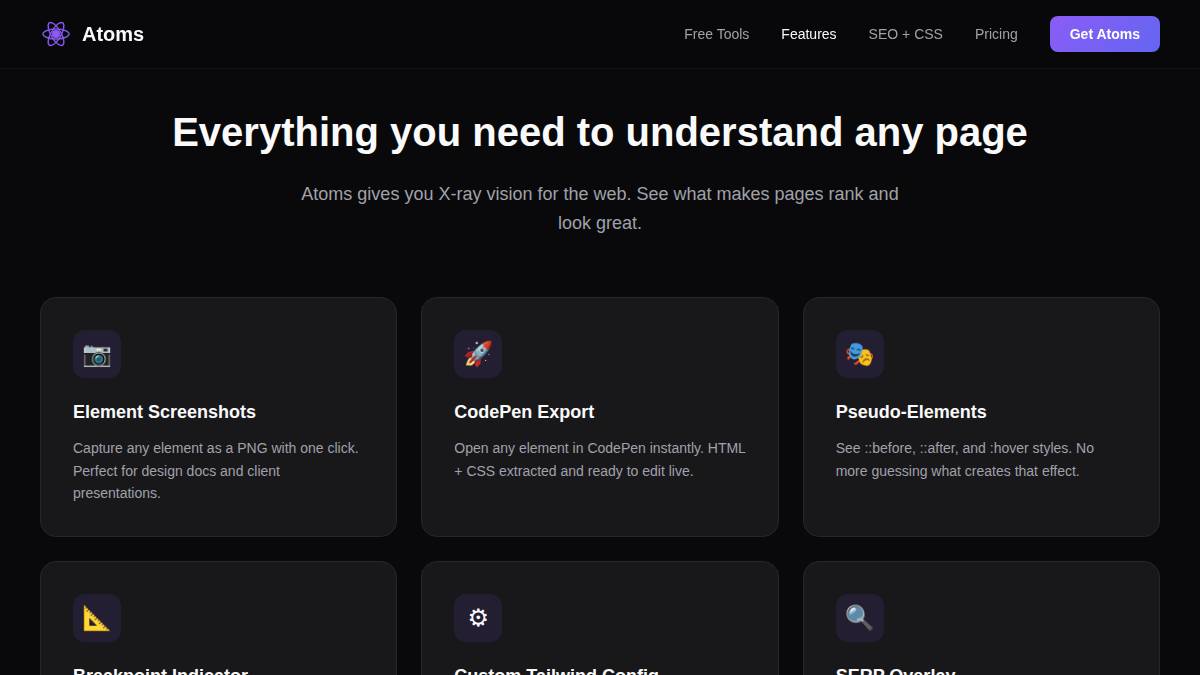Click the 'Everything you need' main headline
The image size is (1200, 675).
(599, 132)
